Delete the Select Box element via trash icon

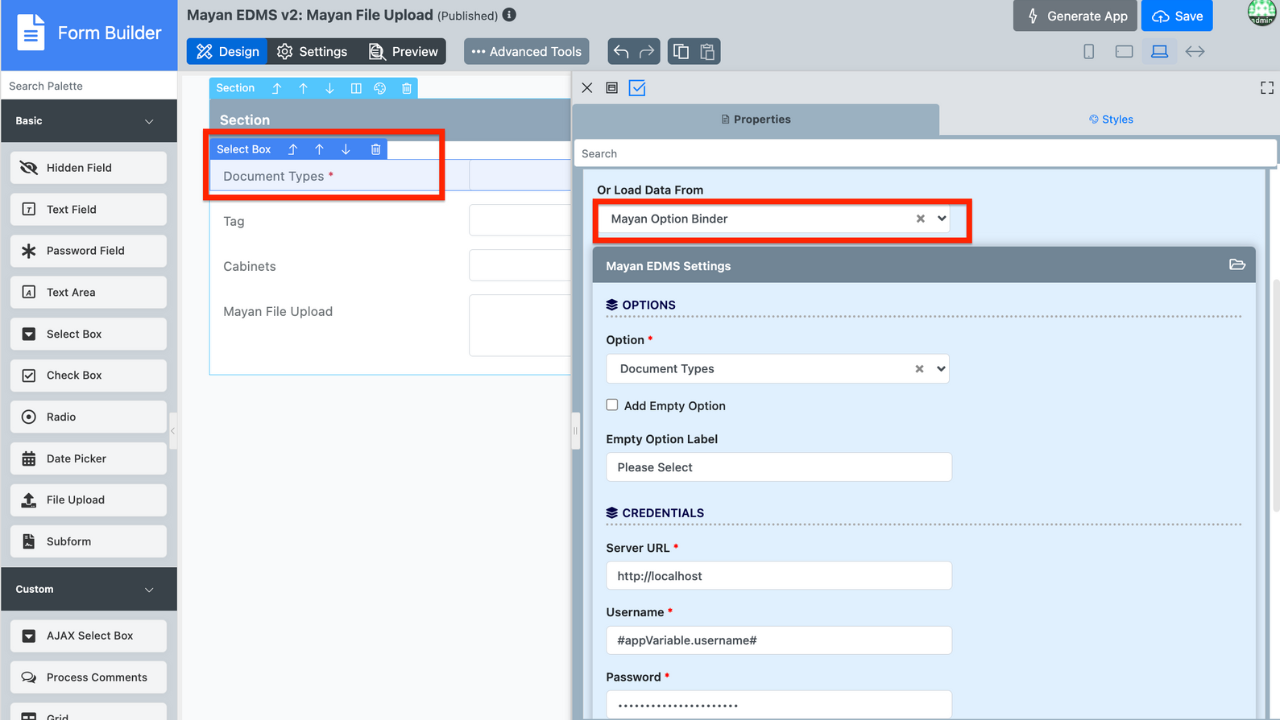point(376,149)
